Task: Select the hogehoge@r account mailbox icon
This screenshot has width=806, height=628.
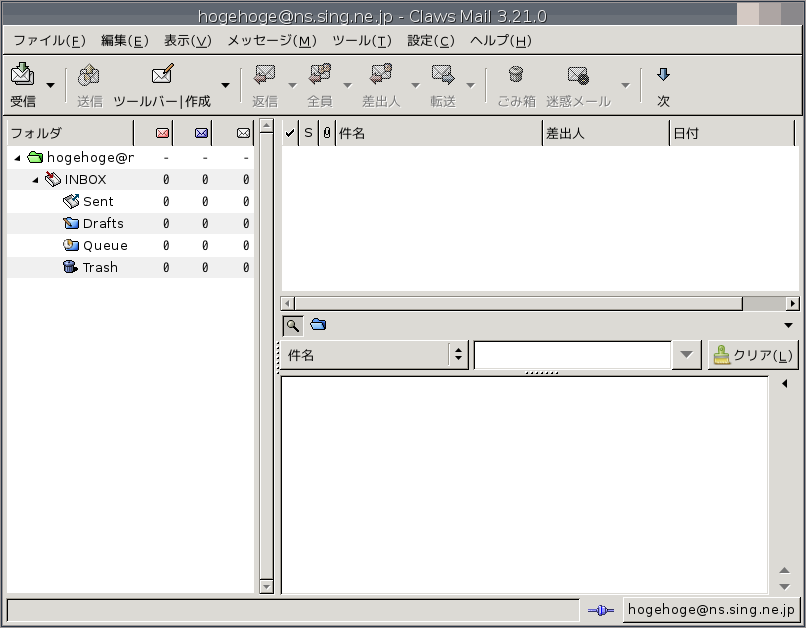Action: tap(34, 157)
